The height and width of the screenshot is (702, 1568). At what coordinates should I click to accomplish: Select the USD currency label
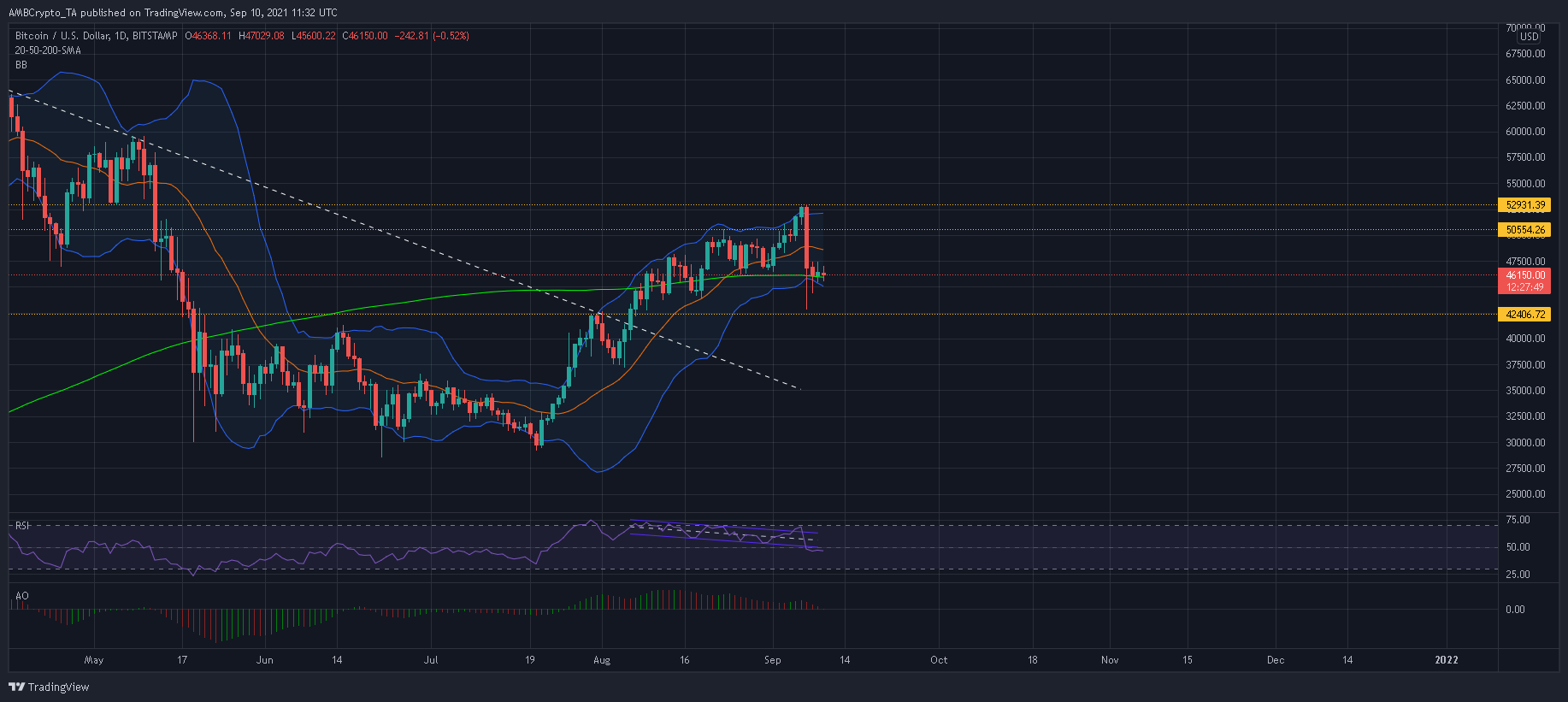click(1529, 37)
